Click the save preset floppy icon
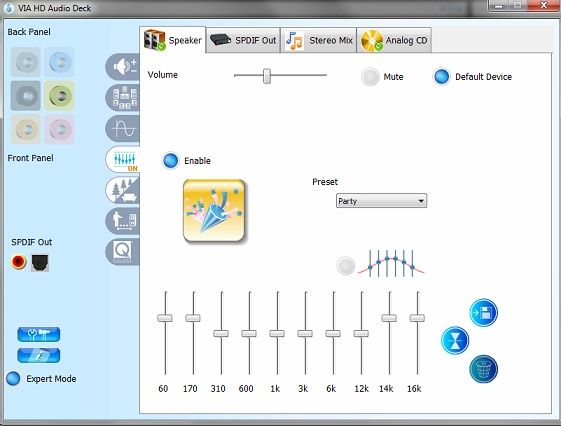This screenshot has width=561, height=426. coord(484,313)
